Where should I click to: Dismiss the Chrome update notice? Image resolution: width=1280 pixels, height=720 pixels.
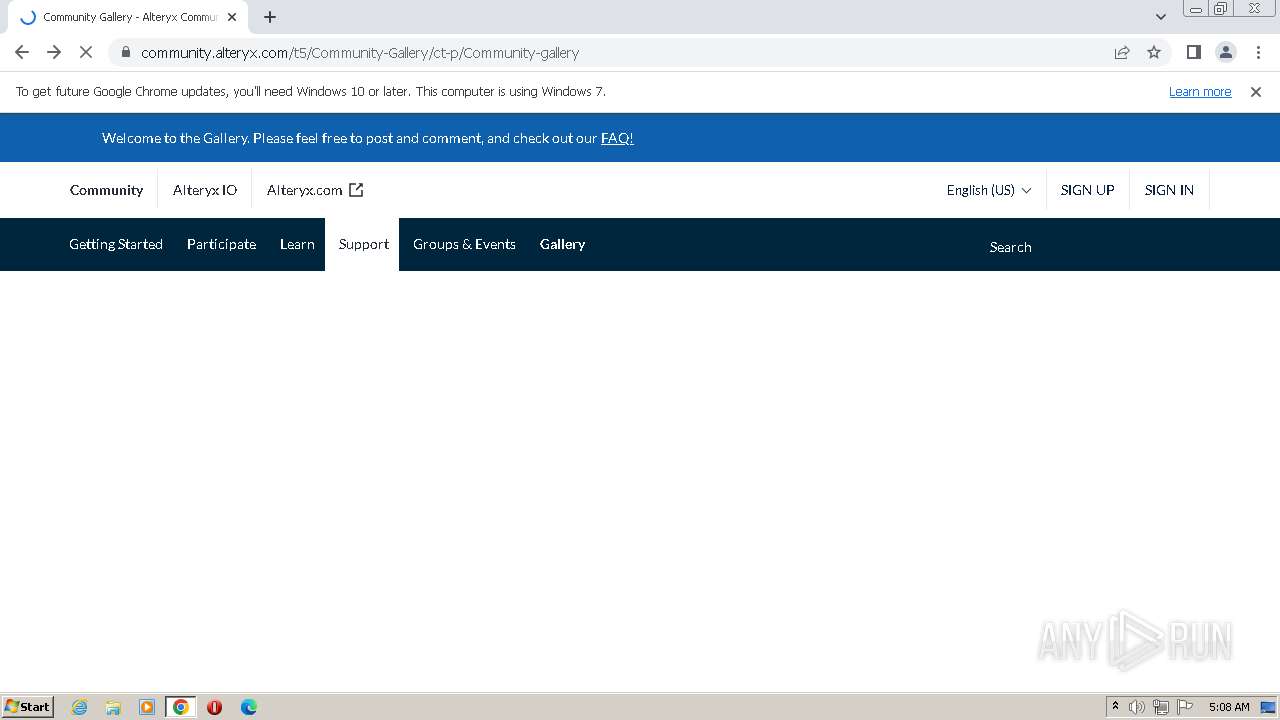(x=1256, y=91)
